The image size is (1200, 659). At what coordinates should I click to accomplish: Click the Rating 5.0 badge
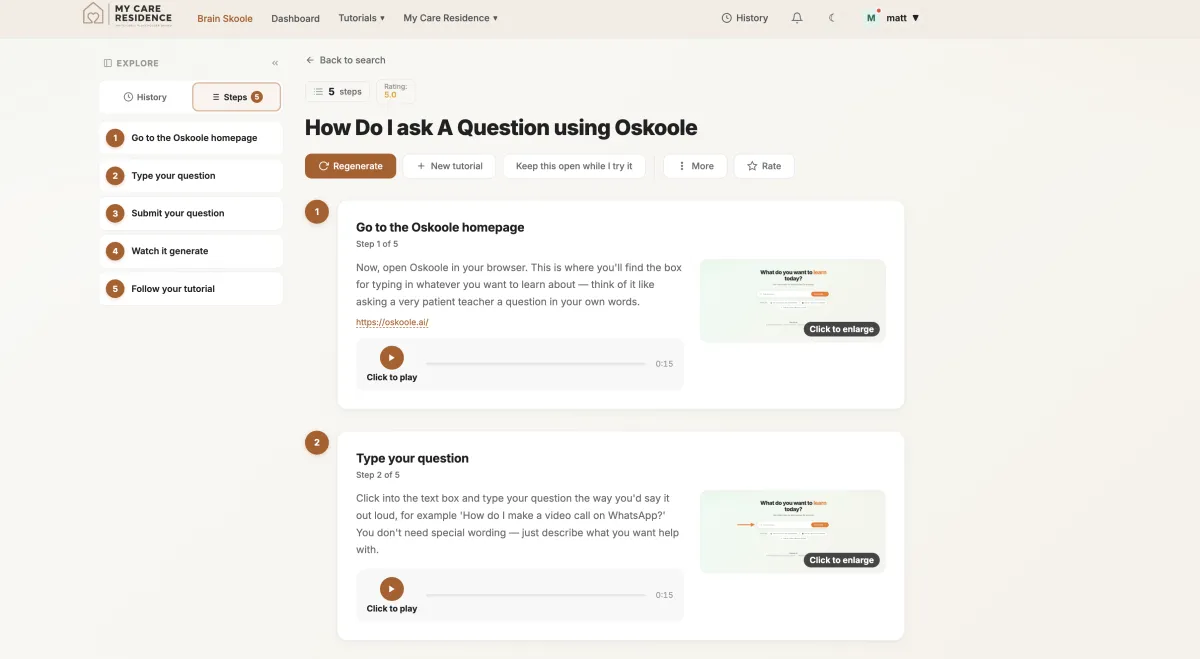click(x=395, y=91)
